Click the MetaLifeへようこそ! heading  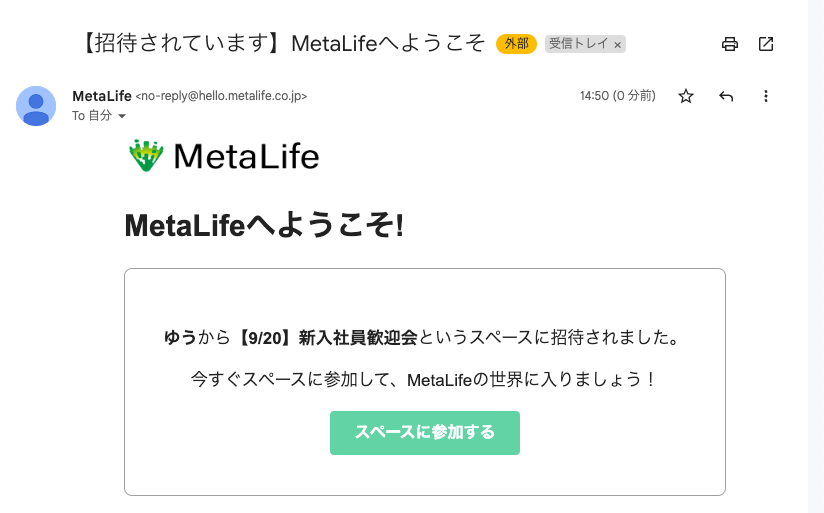point(264,225)
